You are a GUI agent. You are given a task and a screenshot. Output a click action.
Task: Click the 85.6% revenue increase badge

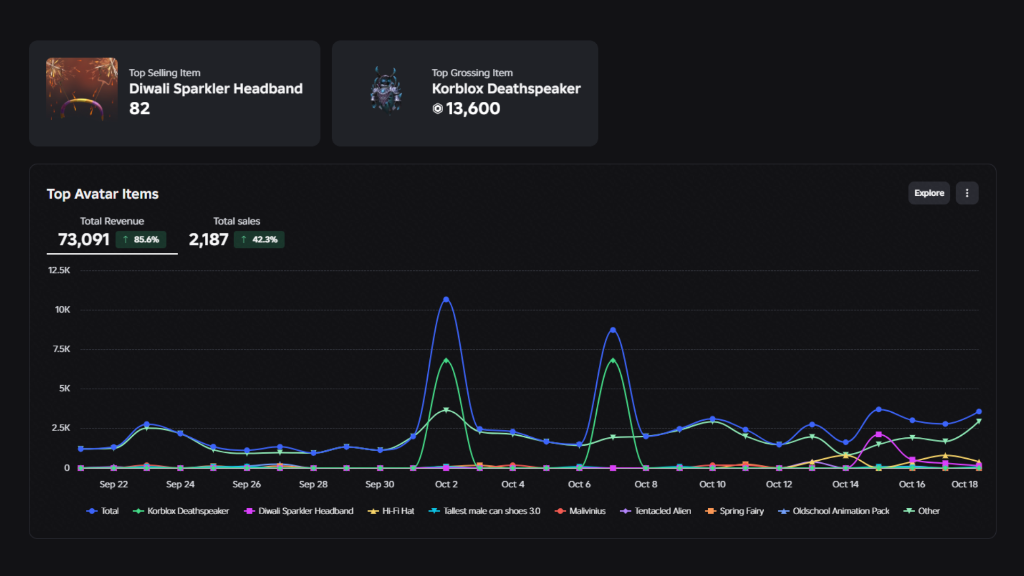tap(141, 240)
